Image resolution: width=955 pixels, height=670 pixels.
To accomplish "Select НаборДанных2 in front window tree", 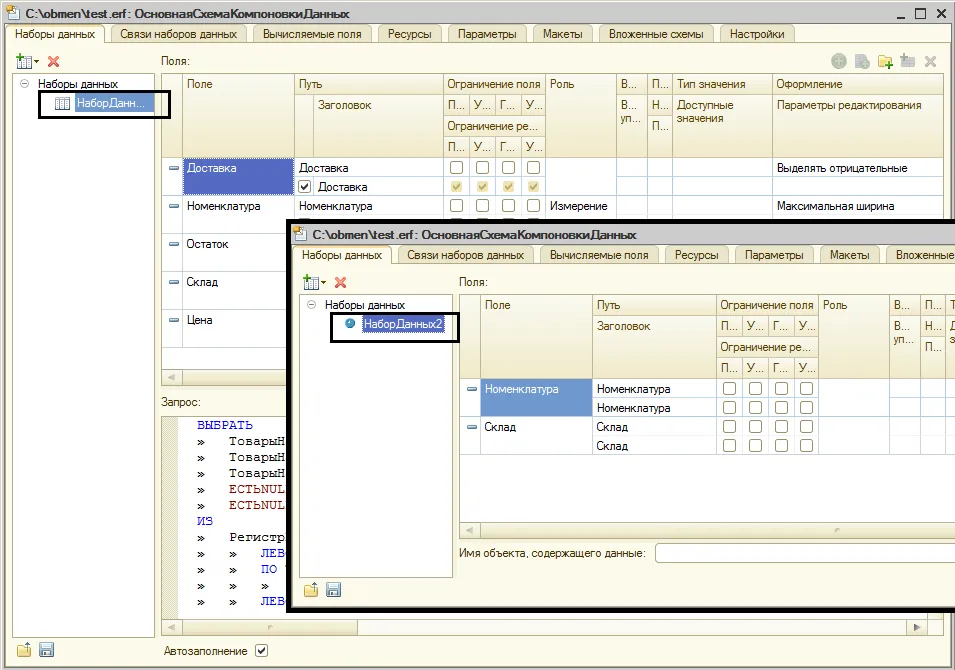I will pos(403,324).
